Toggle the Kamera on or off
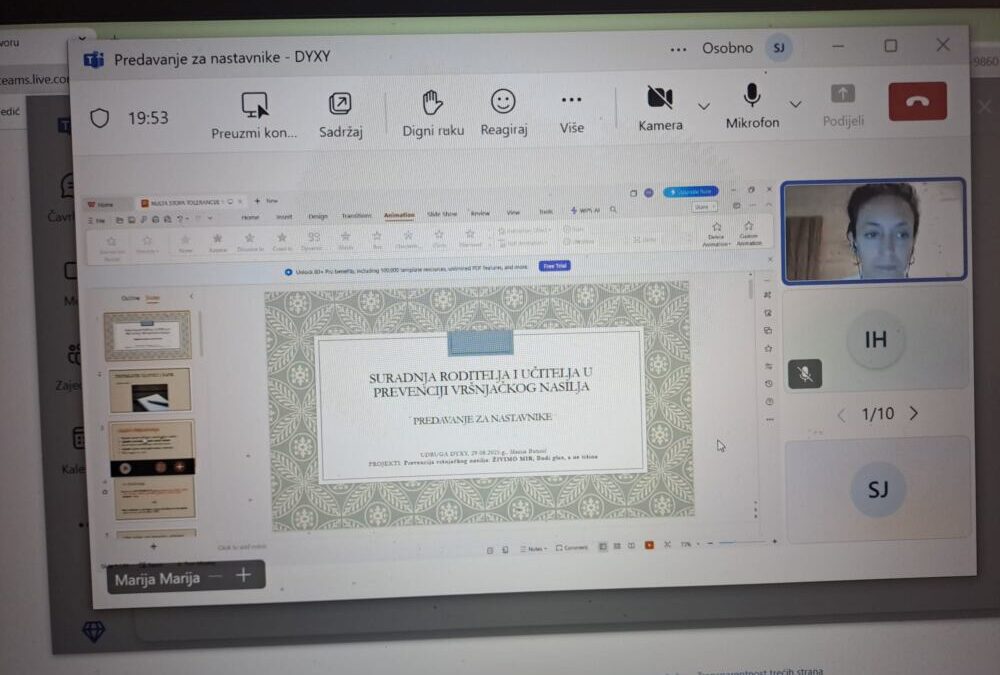This screenshot has height=675, width=1000. pos(660,98)
